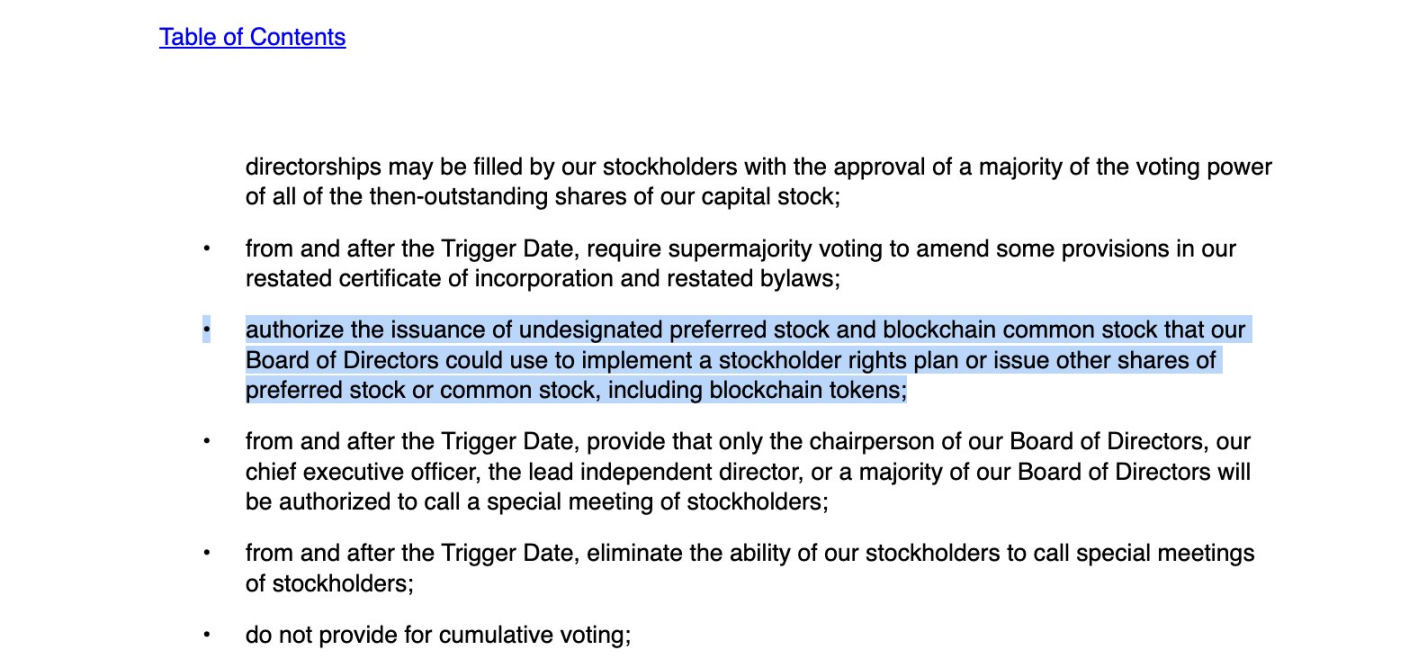The width and height of the screenshot is (1427, 659).
Task: Click the bullet beside the chairperson special meeting paragraph
Action: tap(207, 441)
